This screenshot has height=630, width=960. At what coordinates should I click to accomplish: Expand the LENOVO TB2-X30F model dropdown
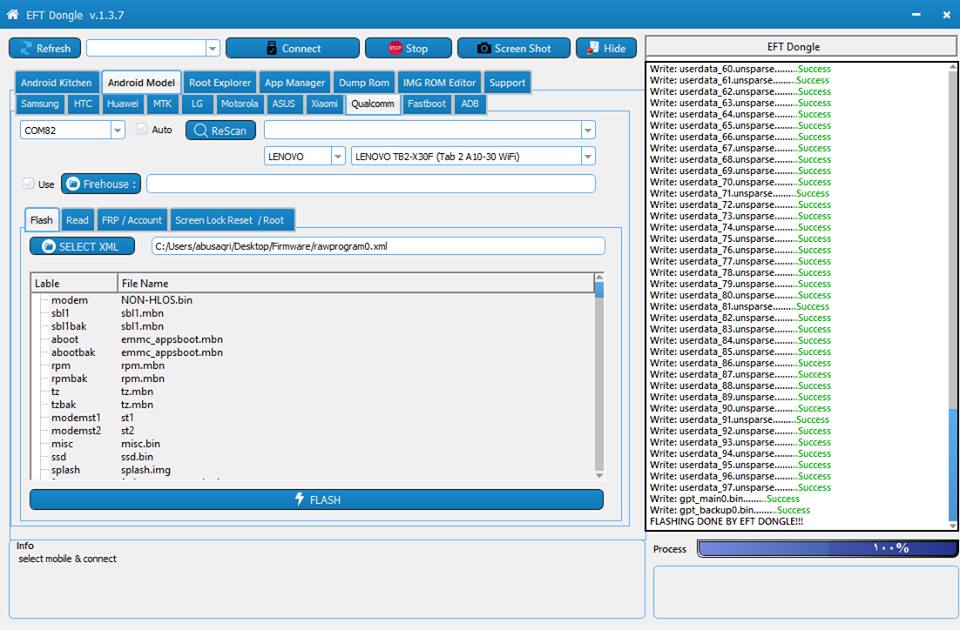point(587,157)
